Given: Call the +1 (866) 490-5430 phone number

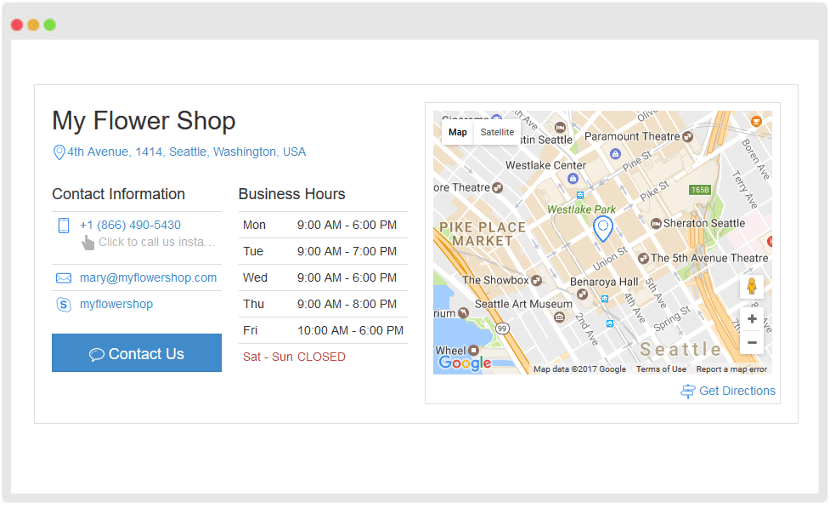Looking at the screenshot, I should click(x=130, y=225).
